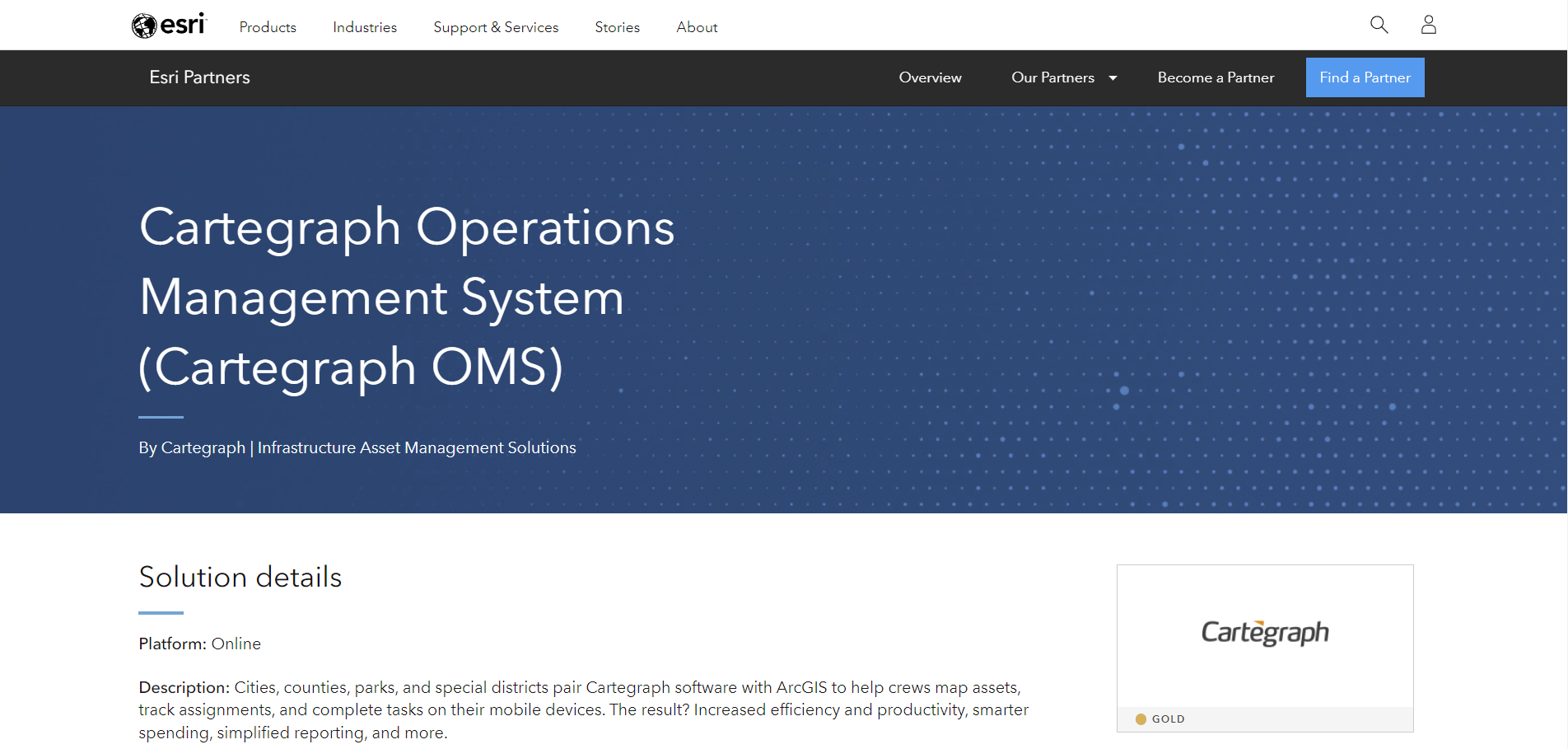Click the Find a Partner button
Screen dimensions: 1568x749
[x=1365, y=77]
